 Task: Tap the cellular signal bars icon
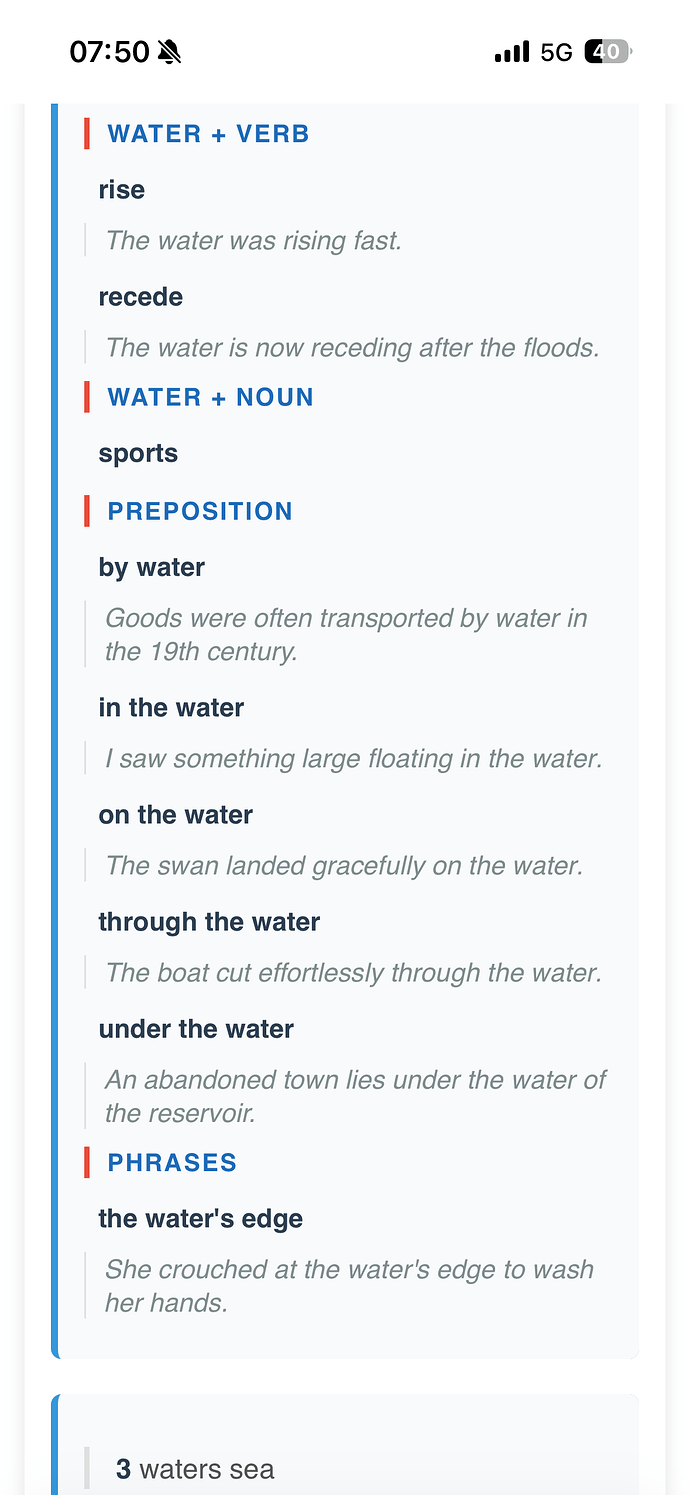tap(512, 52)
